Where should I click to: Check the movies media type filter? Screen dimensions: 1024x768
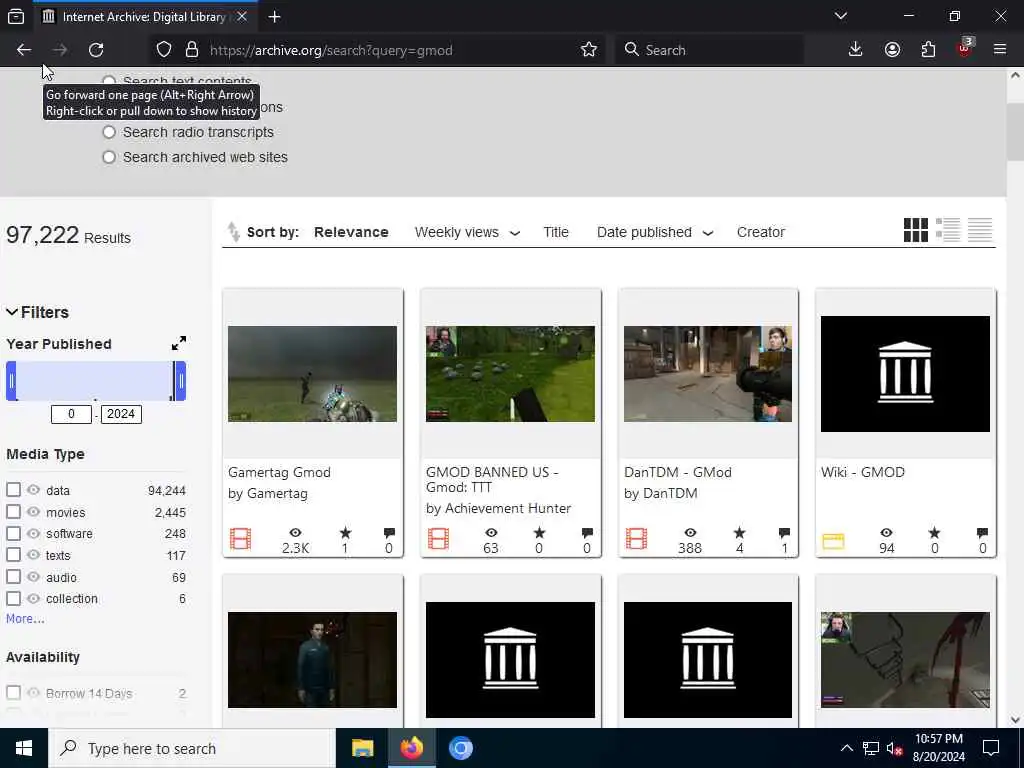[14, 511]
